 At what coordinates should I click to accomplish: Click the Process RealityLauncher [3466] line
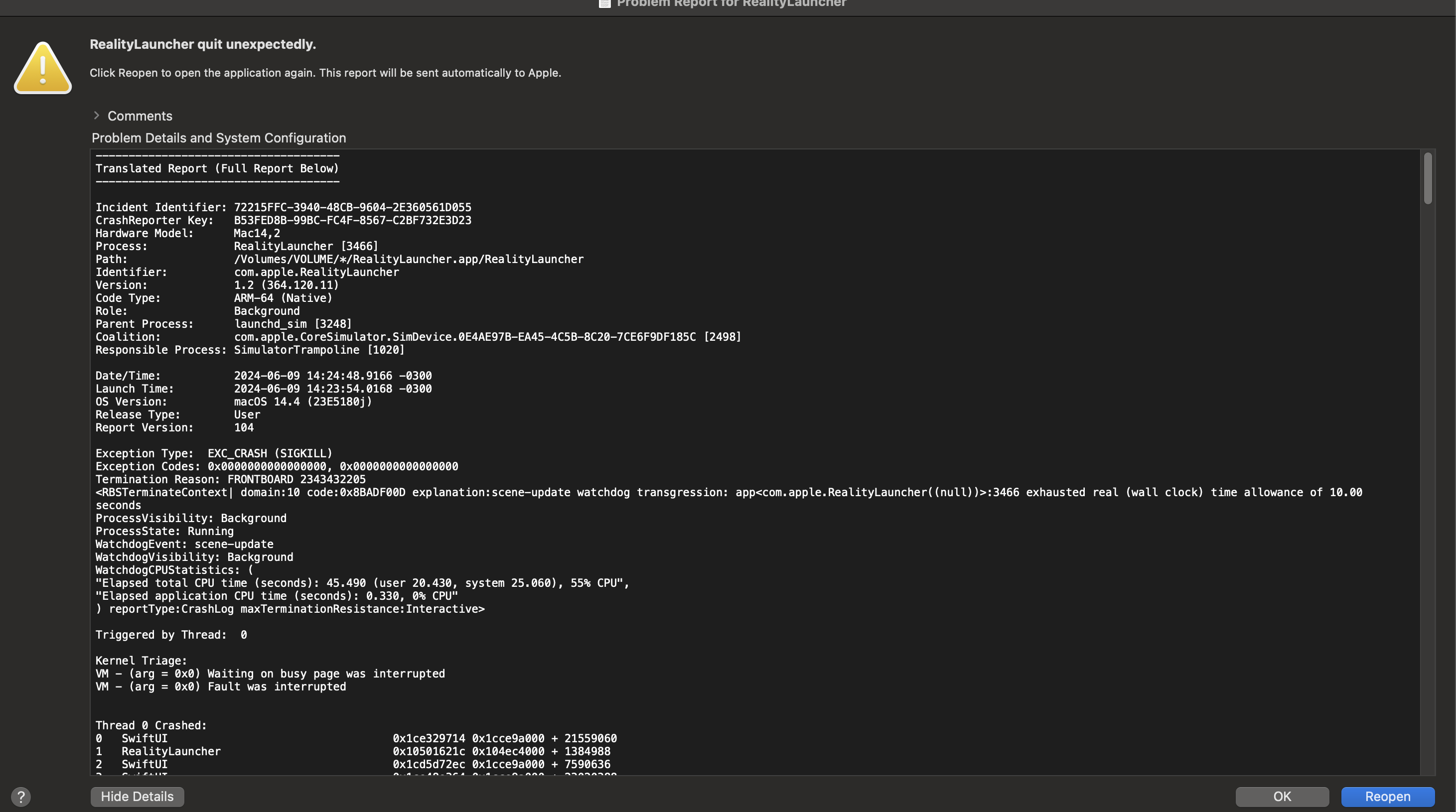(x=237, y=247)
